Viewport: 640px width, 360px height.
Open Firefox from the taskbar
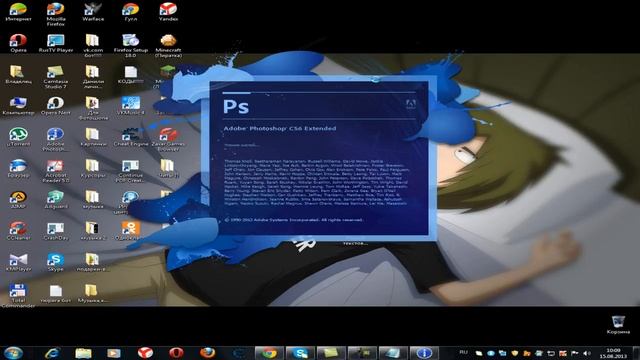coord(207,353)
